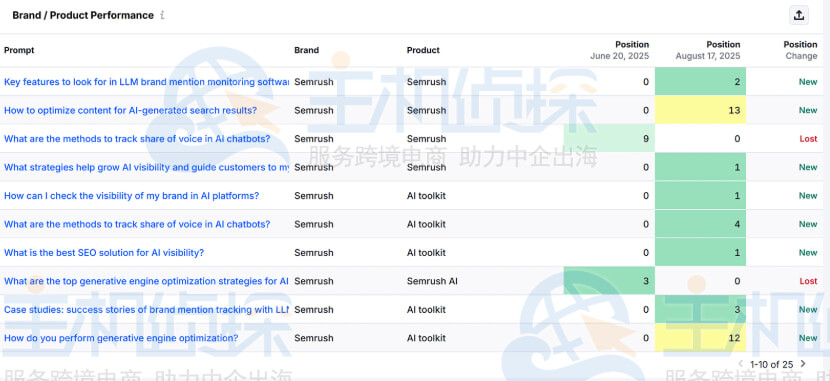Click 'Lost' status in the Semrush AI row
This screenshot has height=381, width=830.
point(808,282)
